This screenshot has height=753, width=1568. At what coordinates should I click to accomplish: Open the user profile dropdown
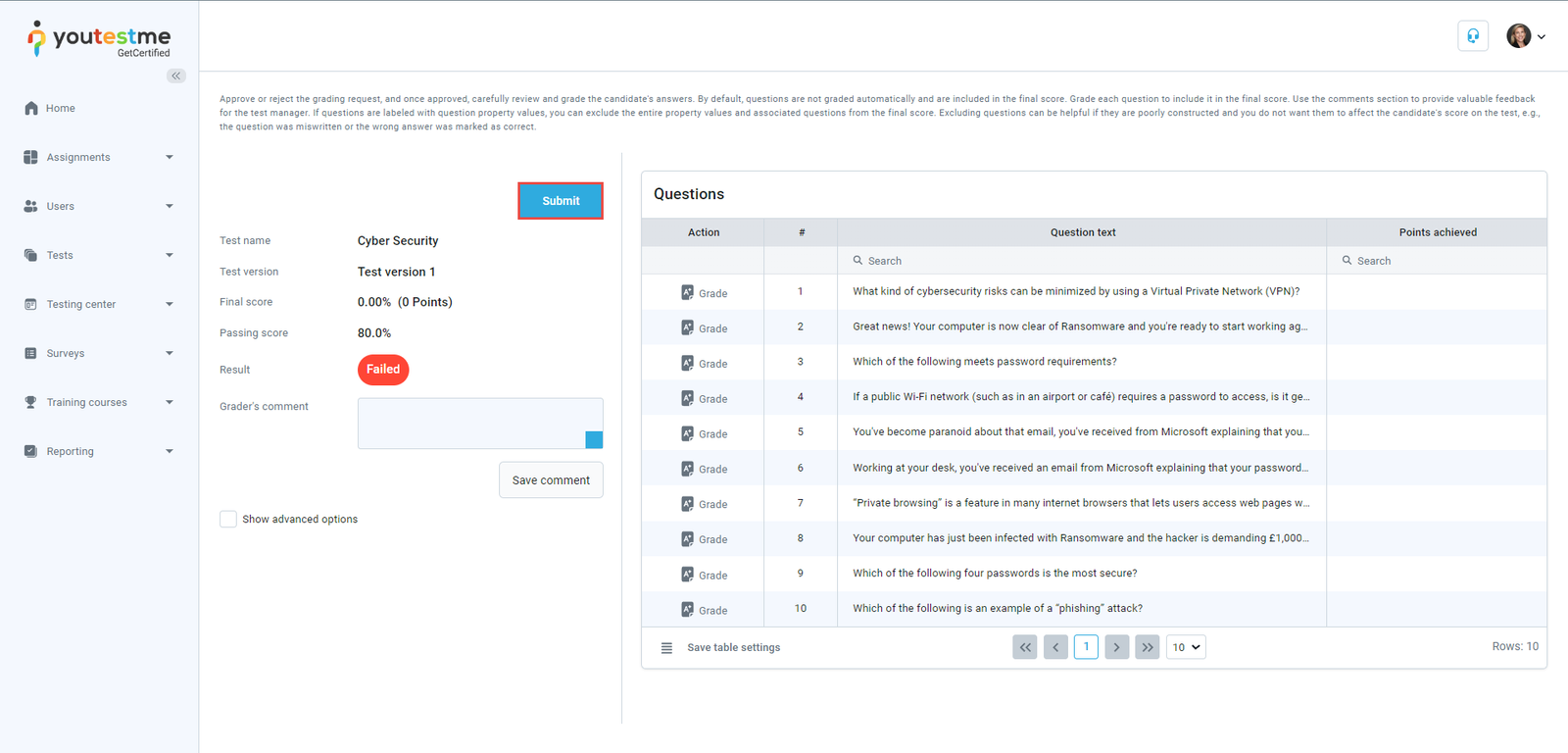coord(1526,36)
